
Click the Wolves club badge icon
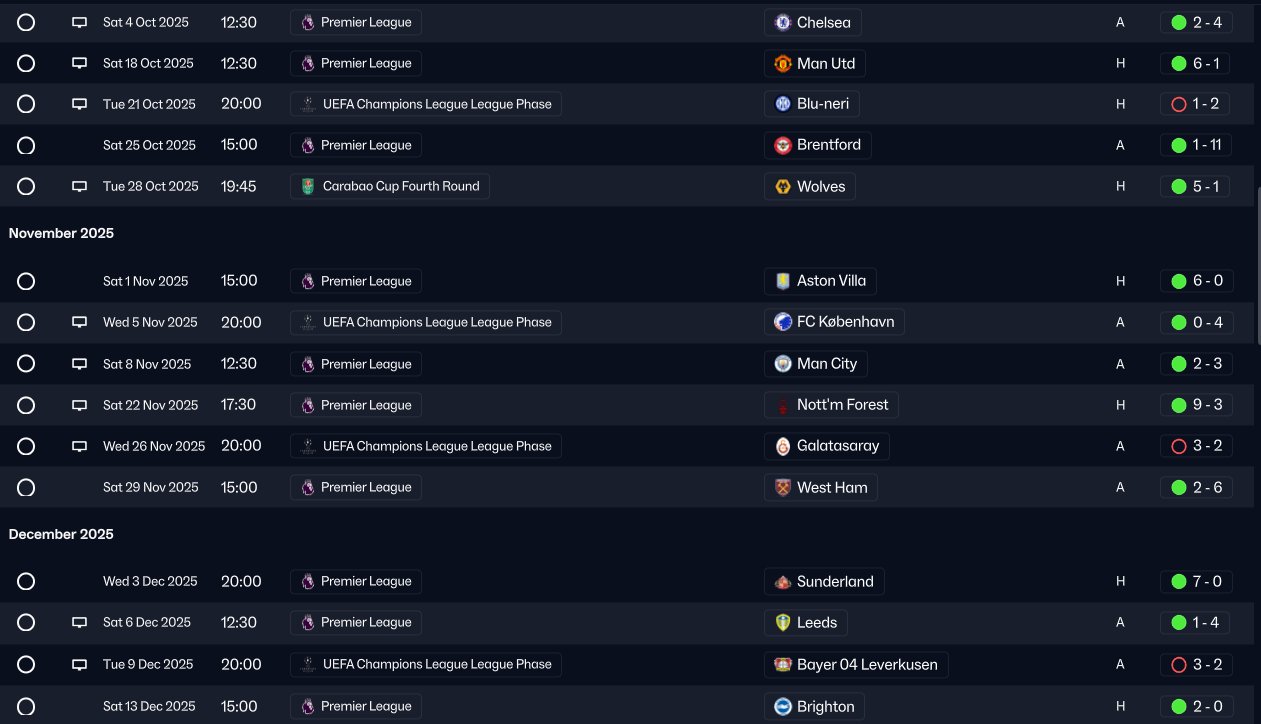point(783,187)
